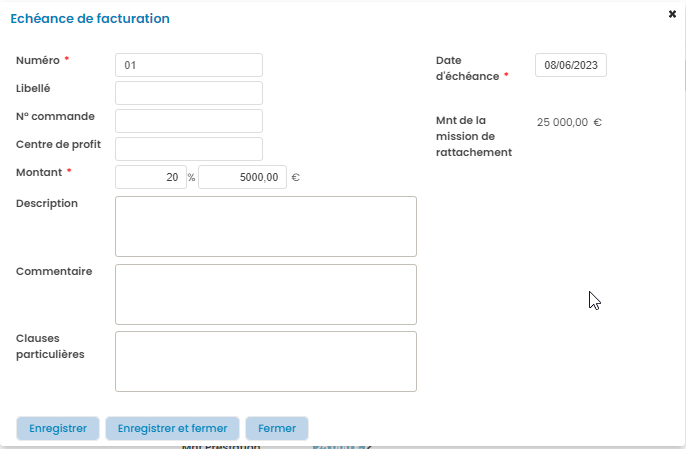Click the Montant amount field showing 5000,00
The image size is (686, 449).
click(242, 177)
